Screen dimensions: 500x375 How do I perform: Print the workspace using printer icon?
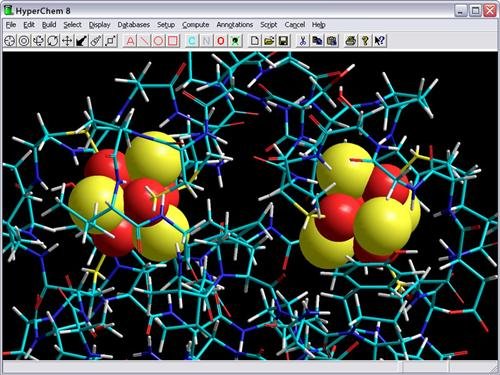click(x=351, y=41)
